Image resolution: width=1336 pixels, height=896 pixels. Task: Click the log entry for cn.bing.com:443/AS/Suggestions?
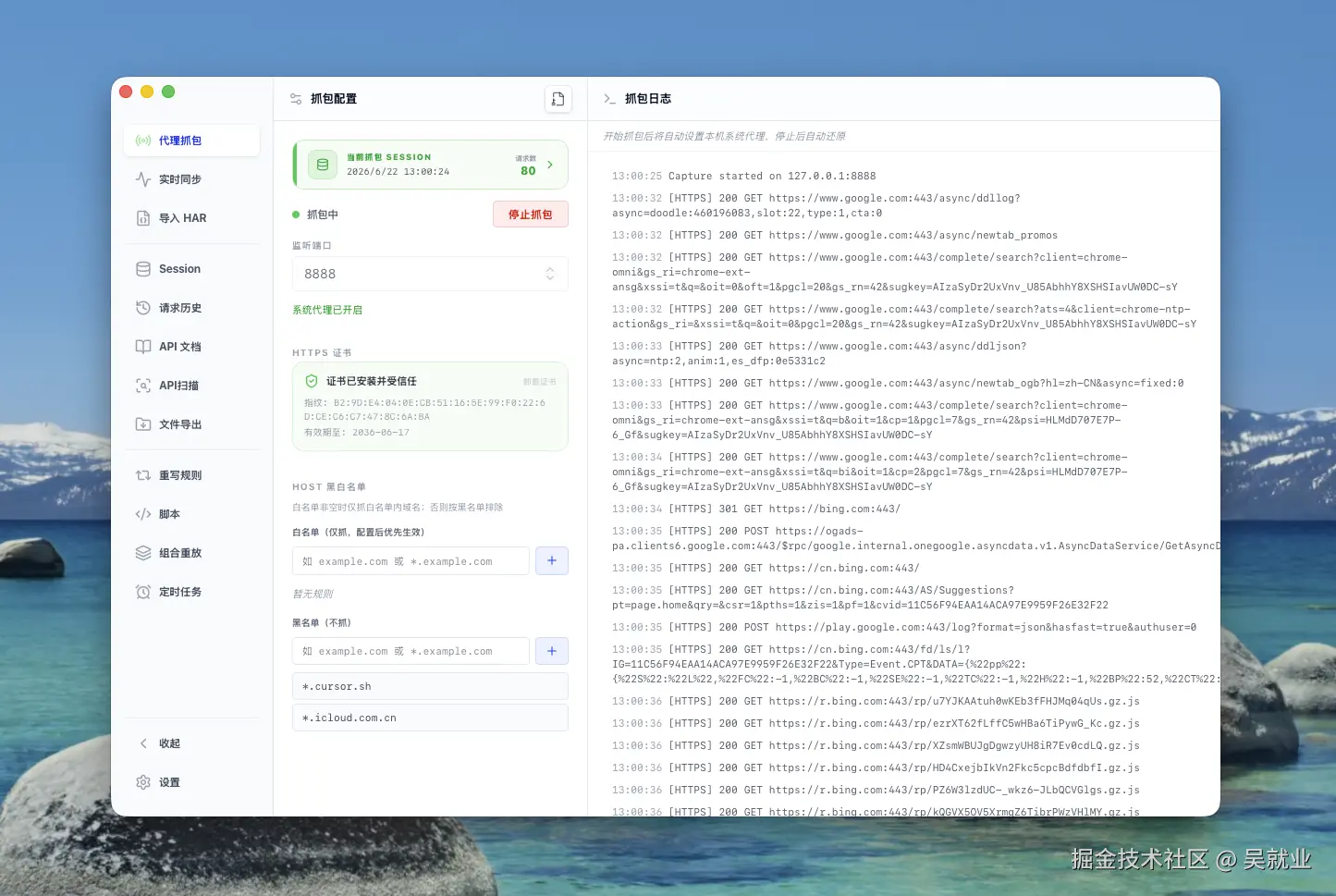click(860, 597)
